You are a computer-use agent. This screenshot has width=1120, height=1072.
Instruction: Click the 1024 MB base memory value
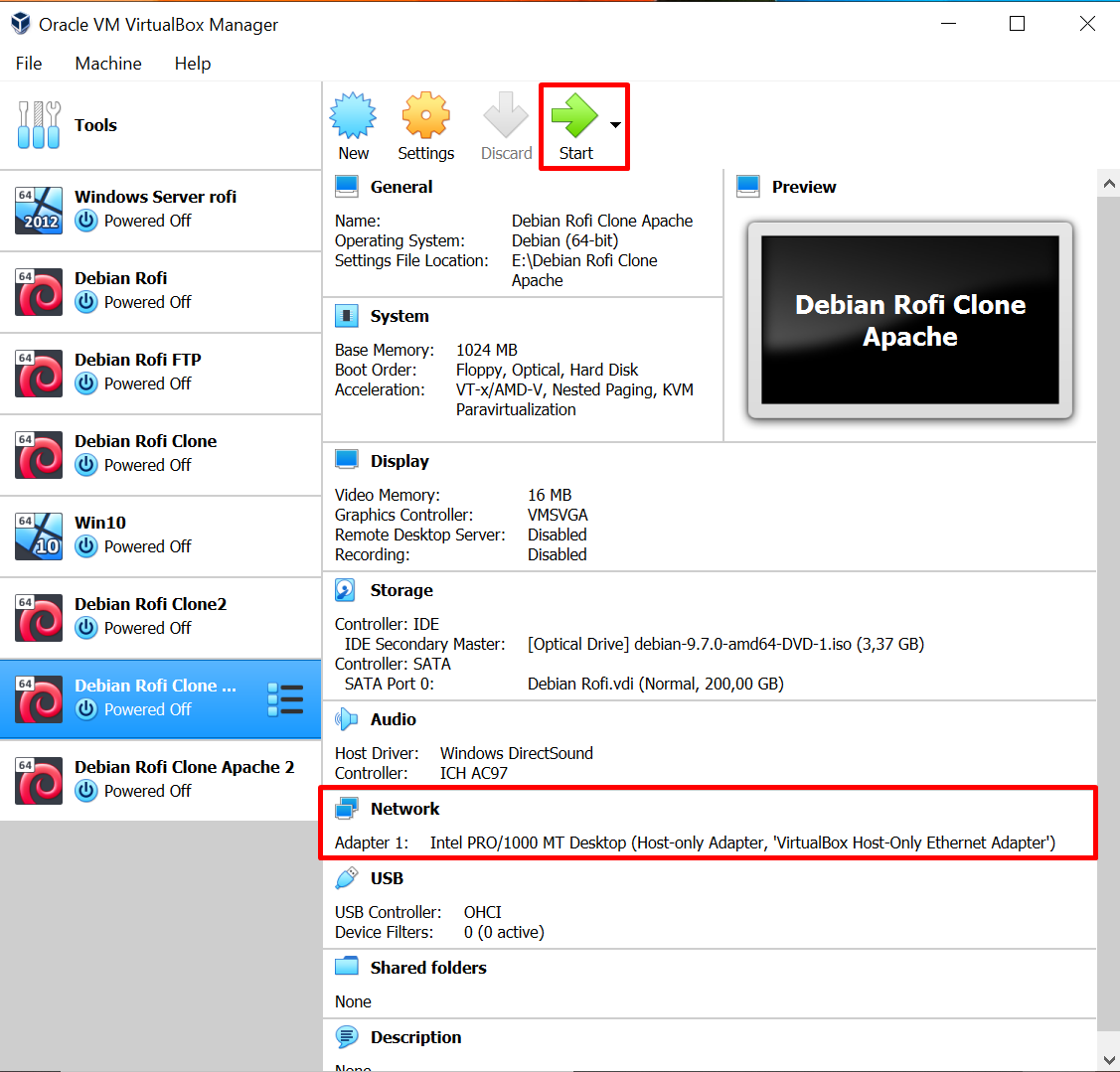coord(486,350)
